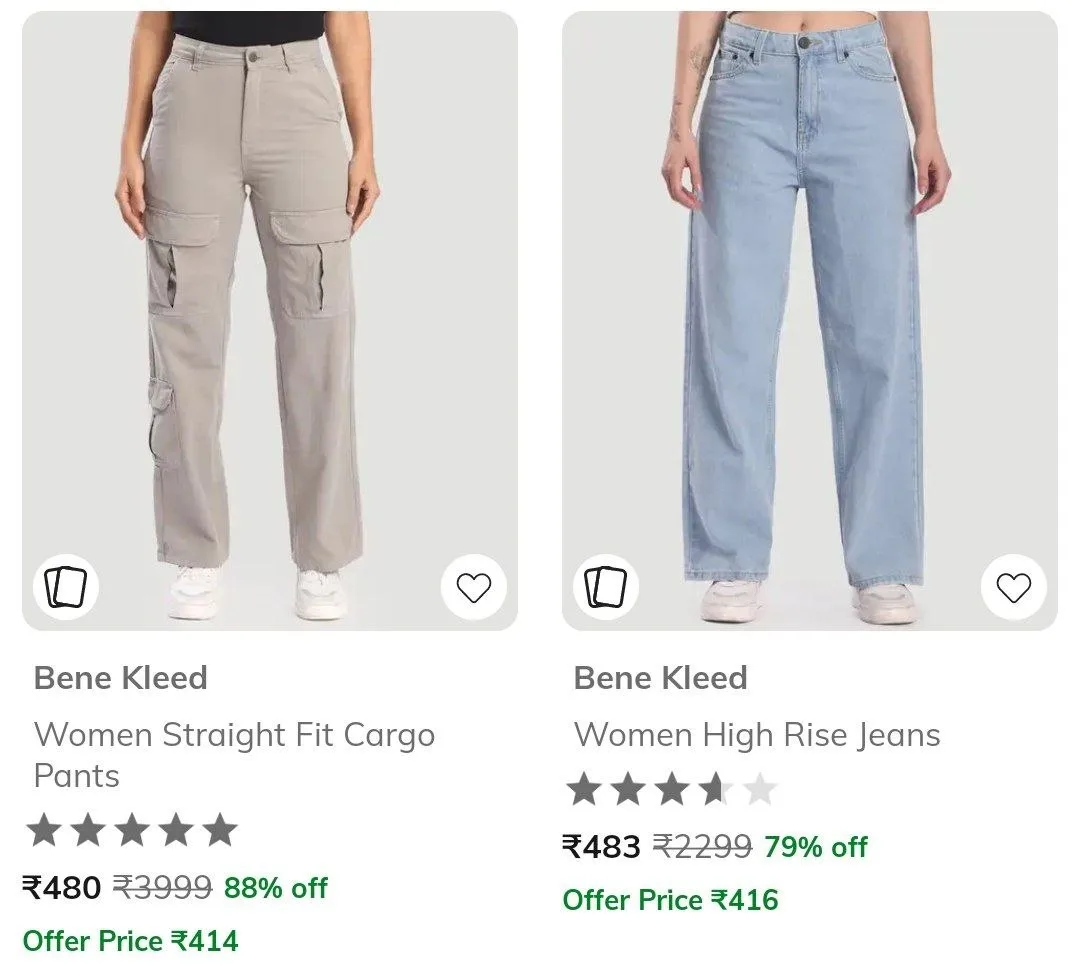Open similar items icon on the cargo pants image
1079x969 pixels.
tap(66, 587)
